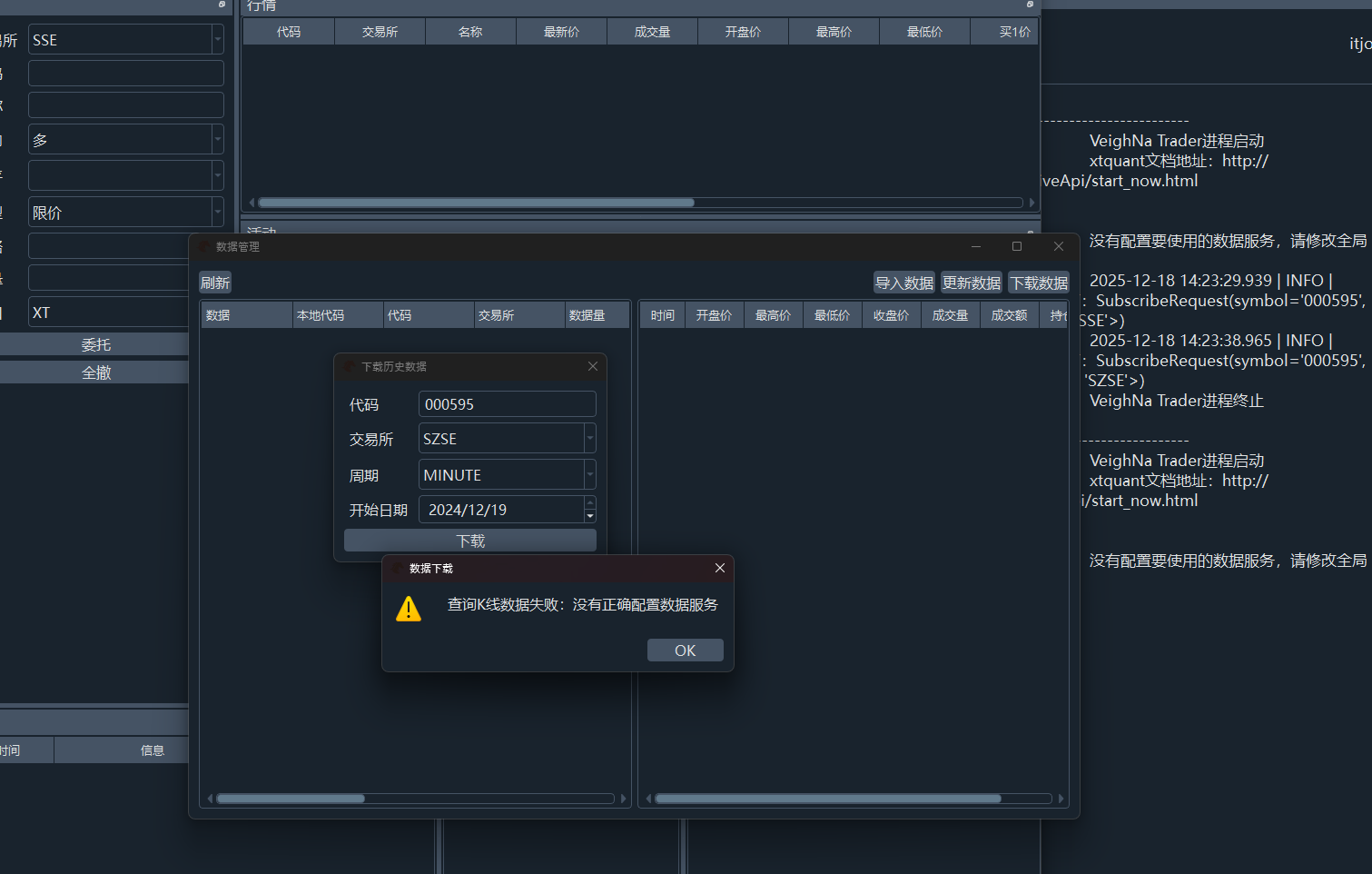
Task: Open the 交易所 SZSE dropdown
Action: (589, 439)
